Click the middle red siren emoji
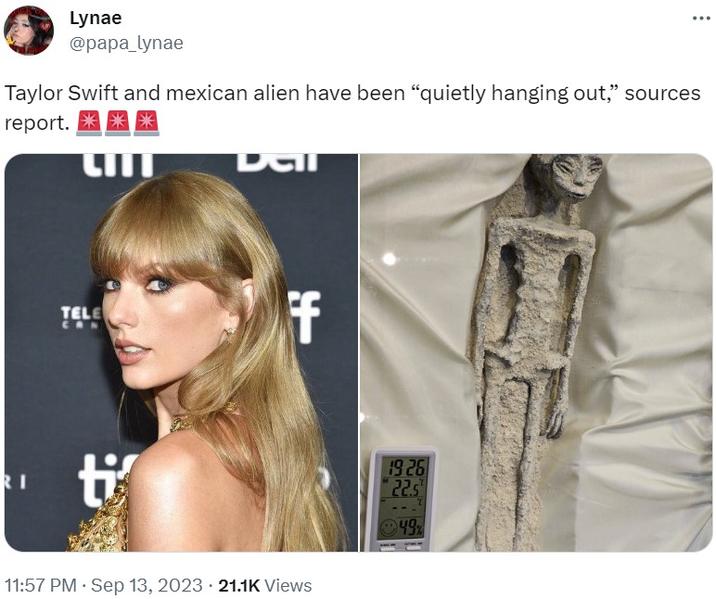Screen dimensions: 716x599 tap(118, 123)
